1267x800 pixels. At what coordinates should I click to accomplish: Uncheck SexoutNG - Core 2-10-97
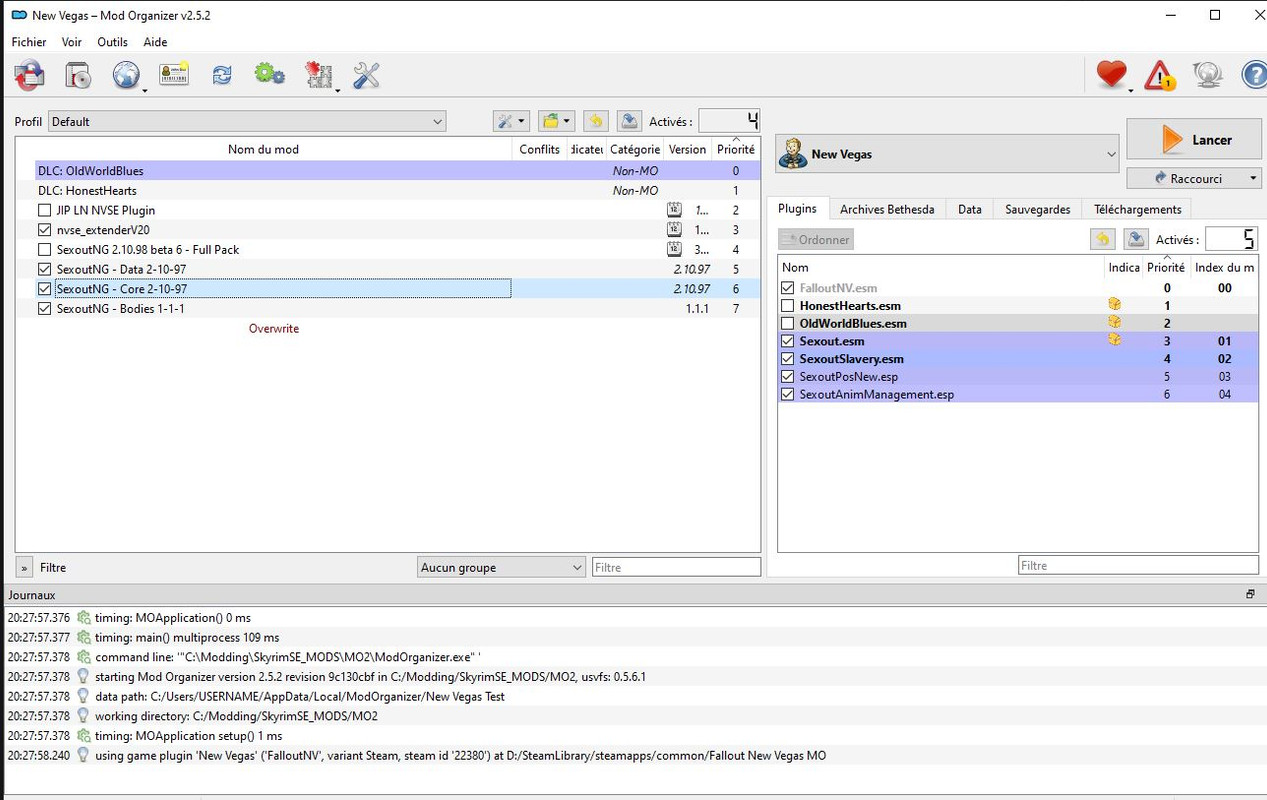(44, 289)
